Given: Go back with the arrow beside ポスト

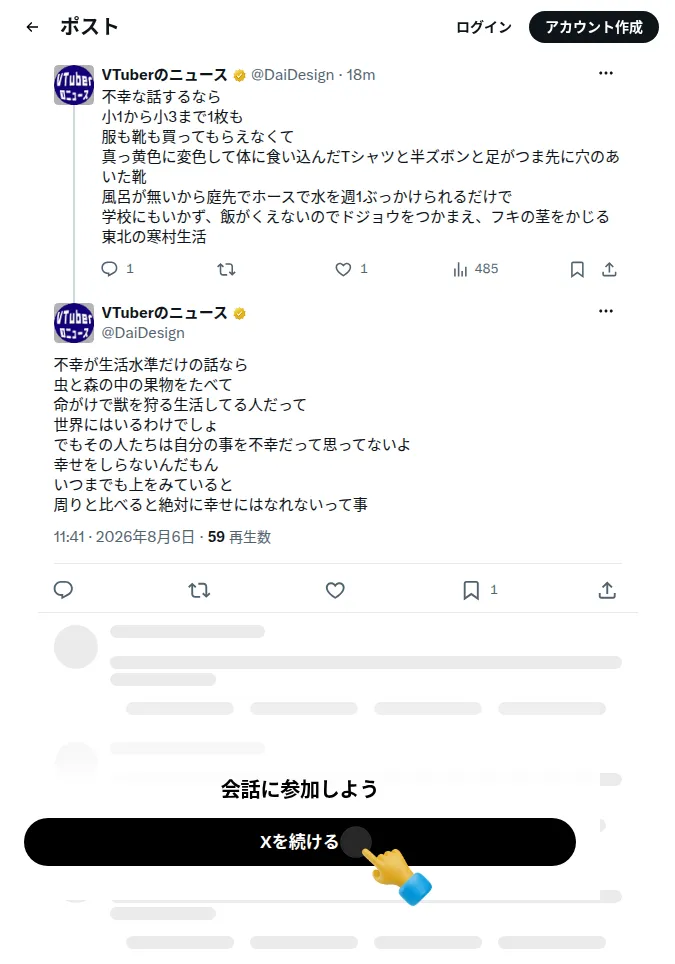Looking at the screenshot, I should (x=33, y=27).
